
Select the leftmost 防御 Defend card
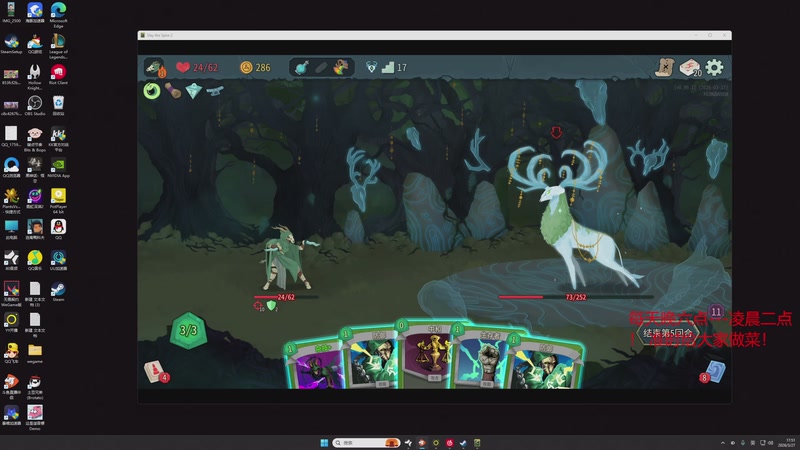tap(371, 360)
